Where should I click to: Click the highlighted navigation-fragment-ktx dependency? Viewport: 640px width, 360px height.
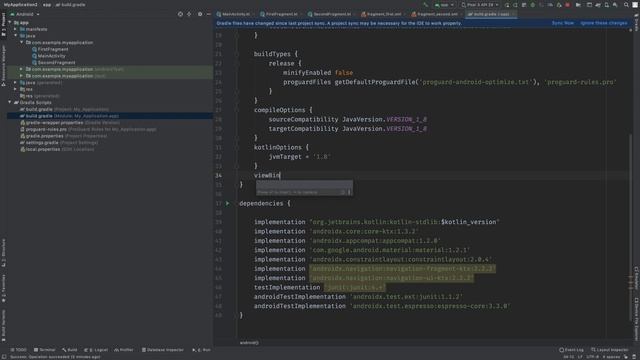pyautogui.click(x=402, y=269)
